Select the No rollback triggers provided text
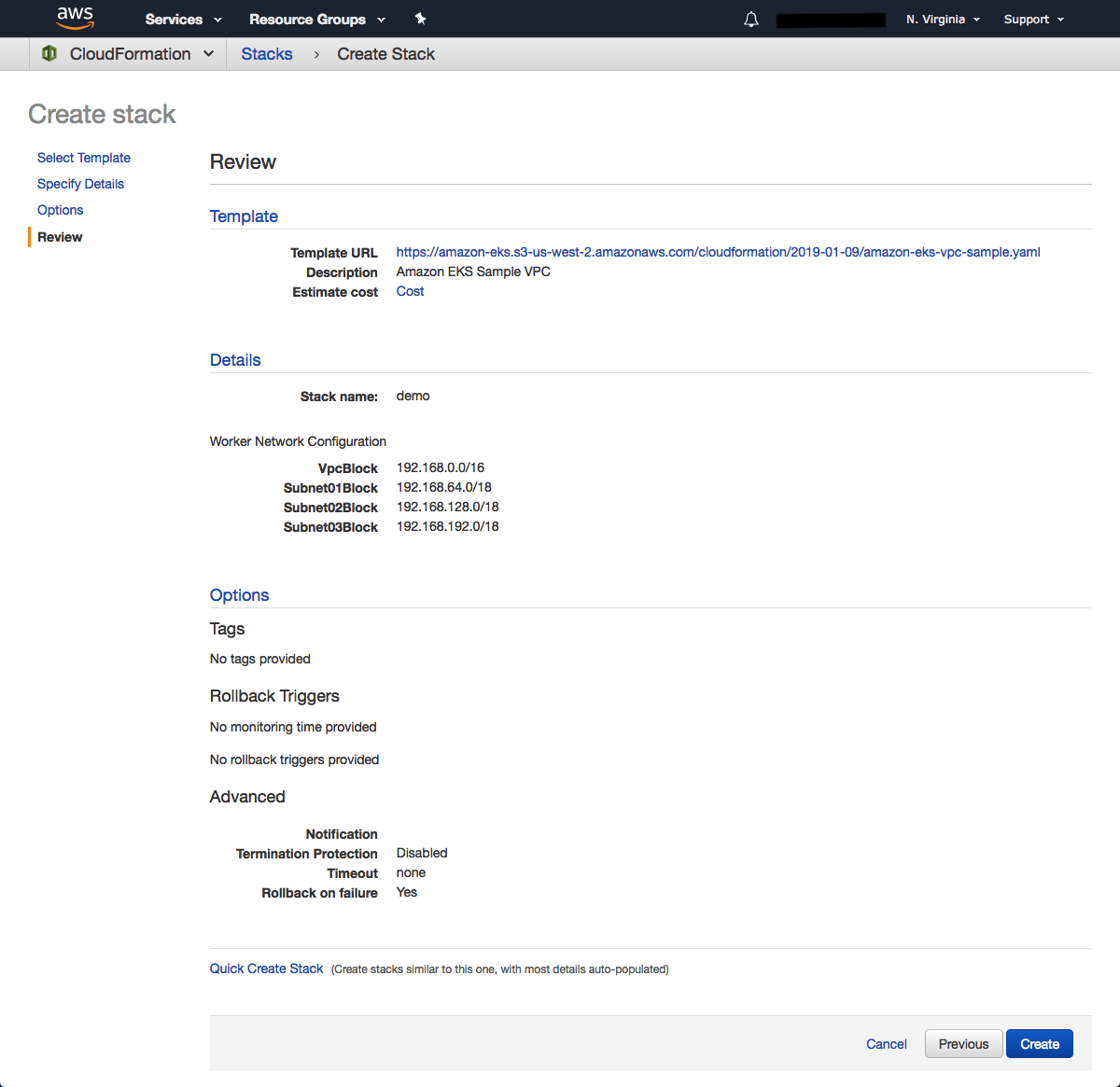1120x1087 pixels. 294,760
